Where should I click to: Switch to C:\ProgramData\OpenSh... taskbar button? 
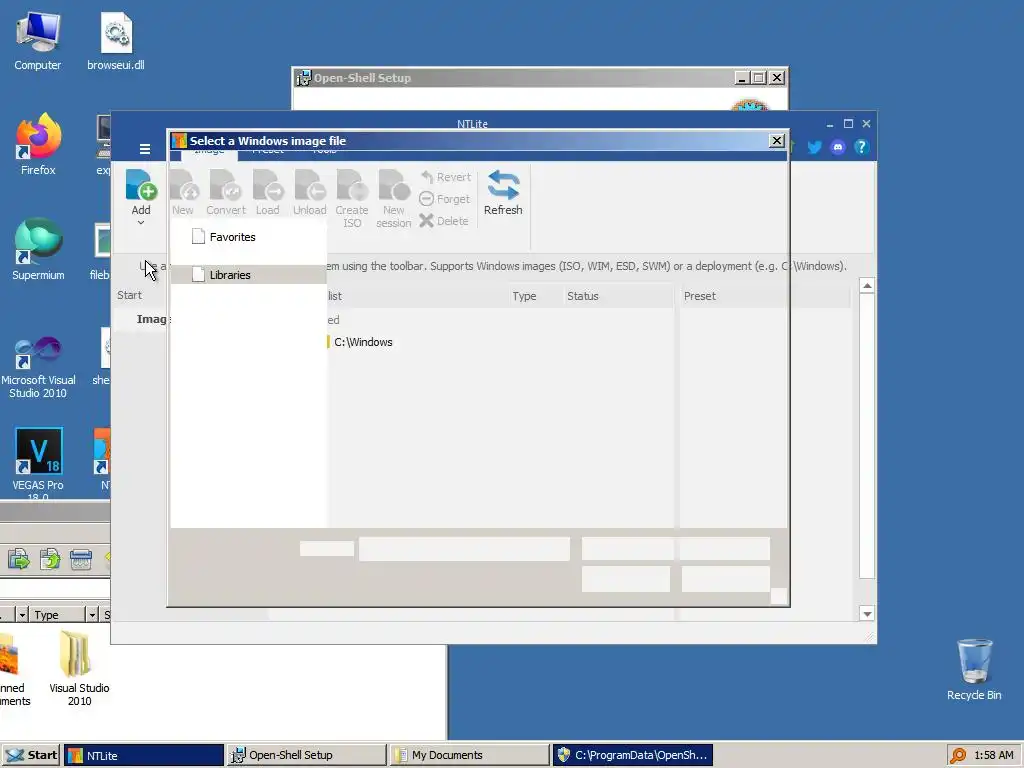coord(632,755)
